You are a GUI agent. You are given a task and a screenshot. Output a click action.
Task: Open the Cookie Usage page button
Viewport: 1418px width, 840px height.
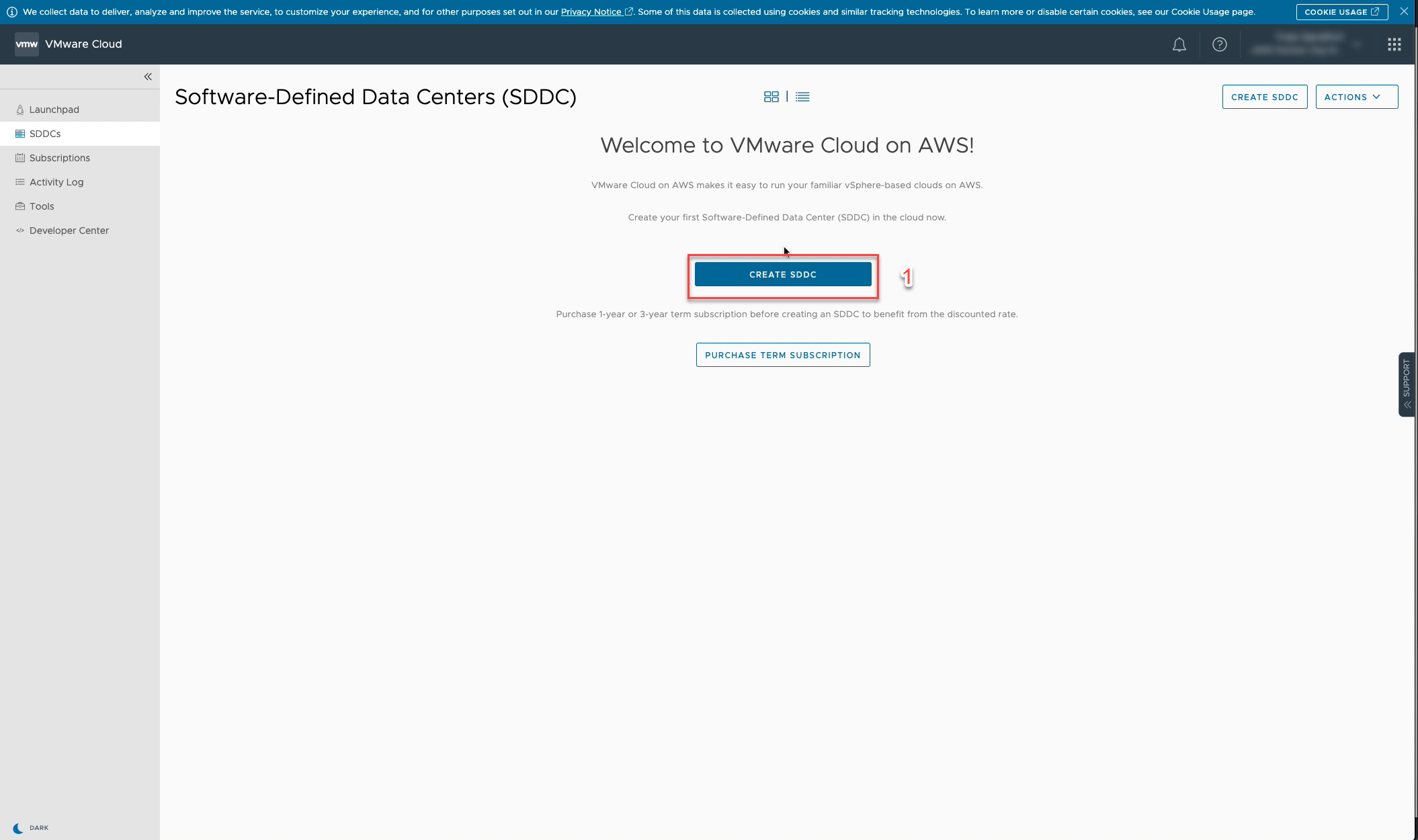[1341, 12]
